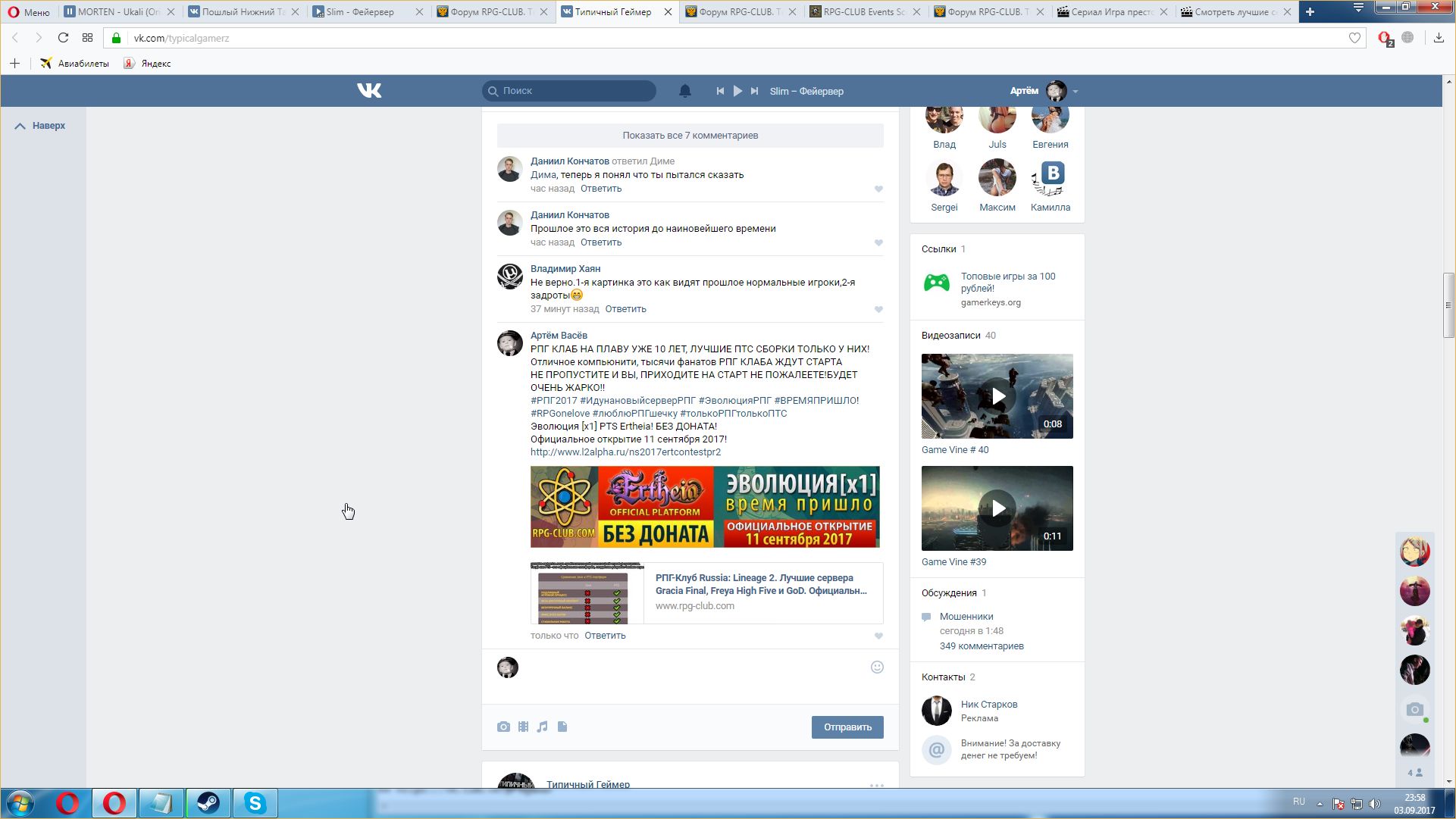Like Даниил Кончатов's reply to Диме
This screenshot has height=819, width=1456.
coord(878,189)
